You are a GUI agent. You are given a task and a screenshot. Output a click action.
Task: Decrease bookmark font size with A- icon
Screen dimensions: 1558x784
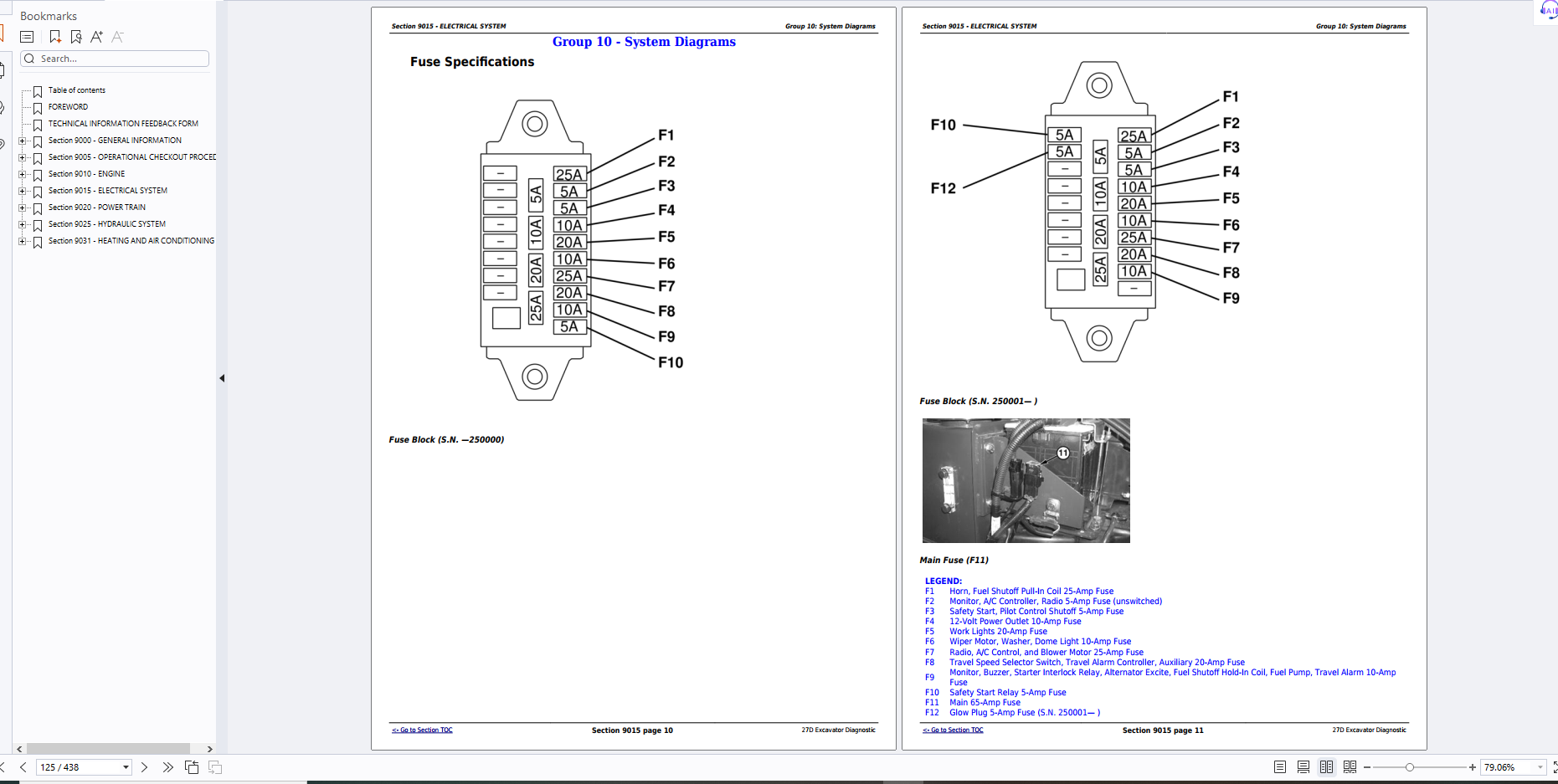[117, 37]
